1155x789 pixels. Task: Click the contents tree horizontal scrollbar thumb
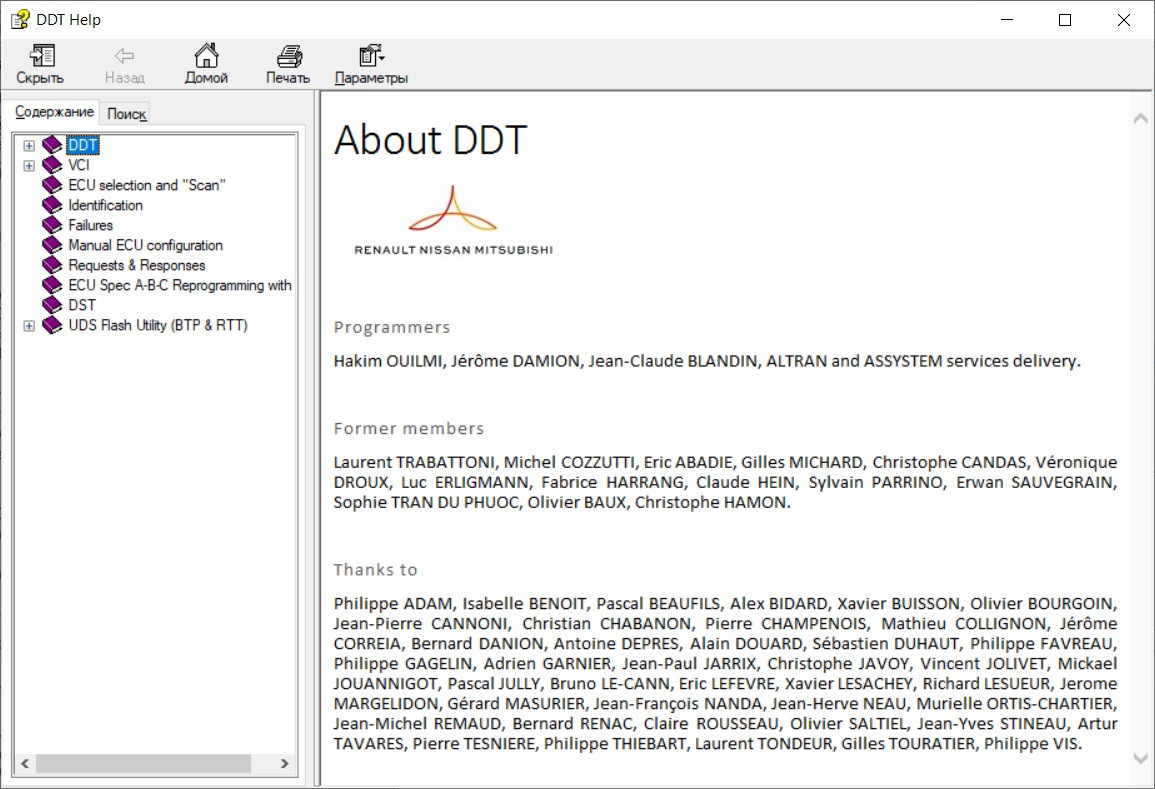pyautogui.click(x=144, y=763)
